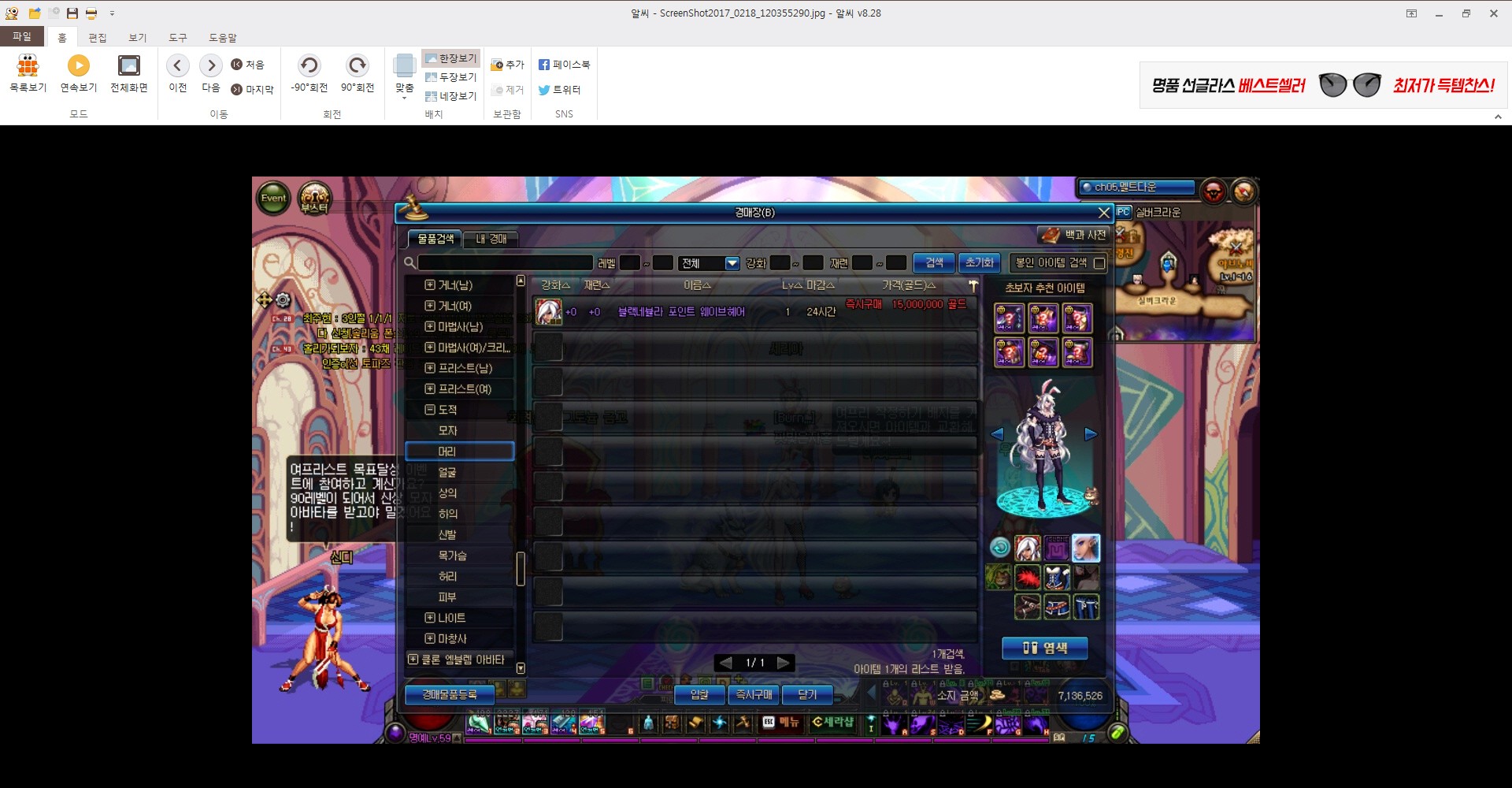Rotate image 90° clockwise
The height and width of the screenshot is (788, 1512).
click(358, 74)
